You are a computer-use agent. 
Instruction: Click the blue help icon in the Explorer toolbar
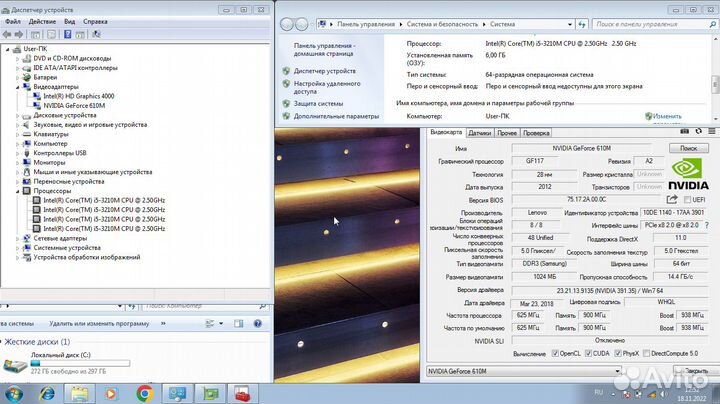tap(258, 324)
